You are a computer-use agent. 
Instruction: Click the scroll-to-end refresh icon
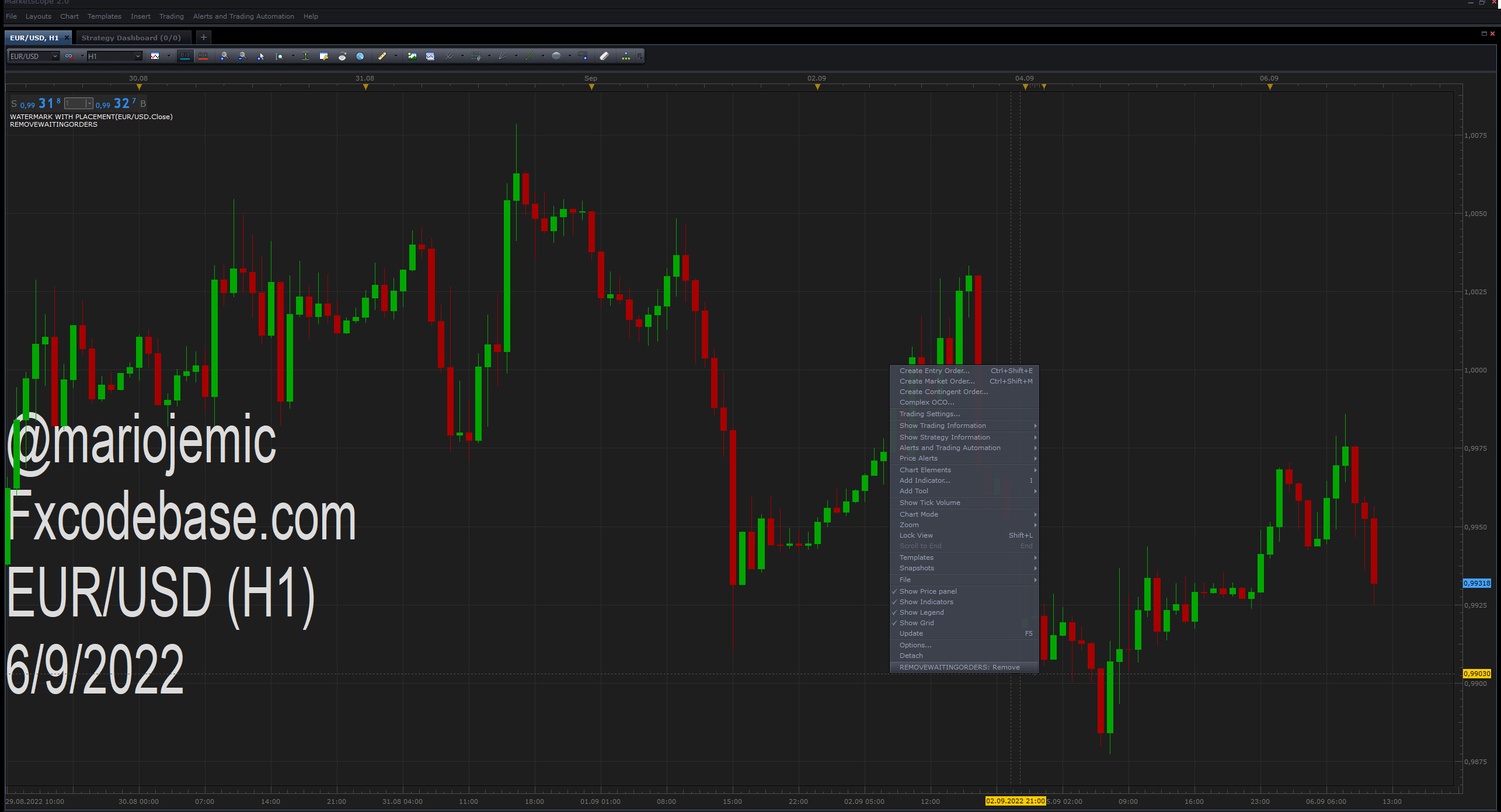point(343,57)
